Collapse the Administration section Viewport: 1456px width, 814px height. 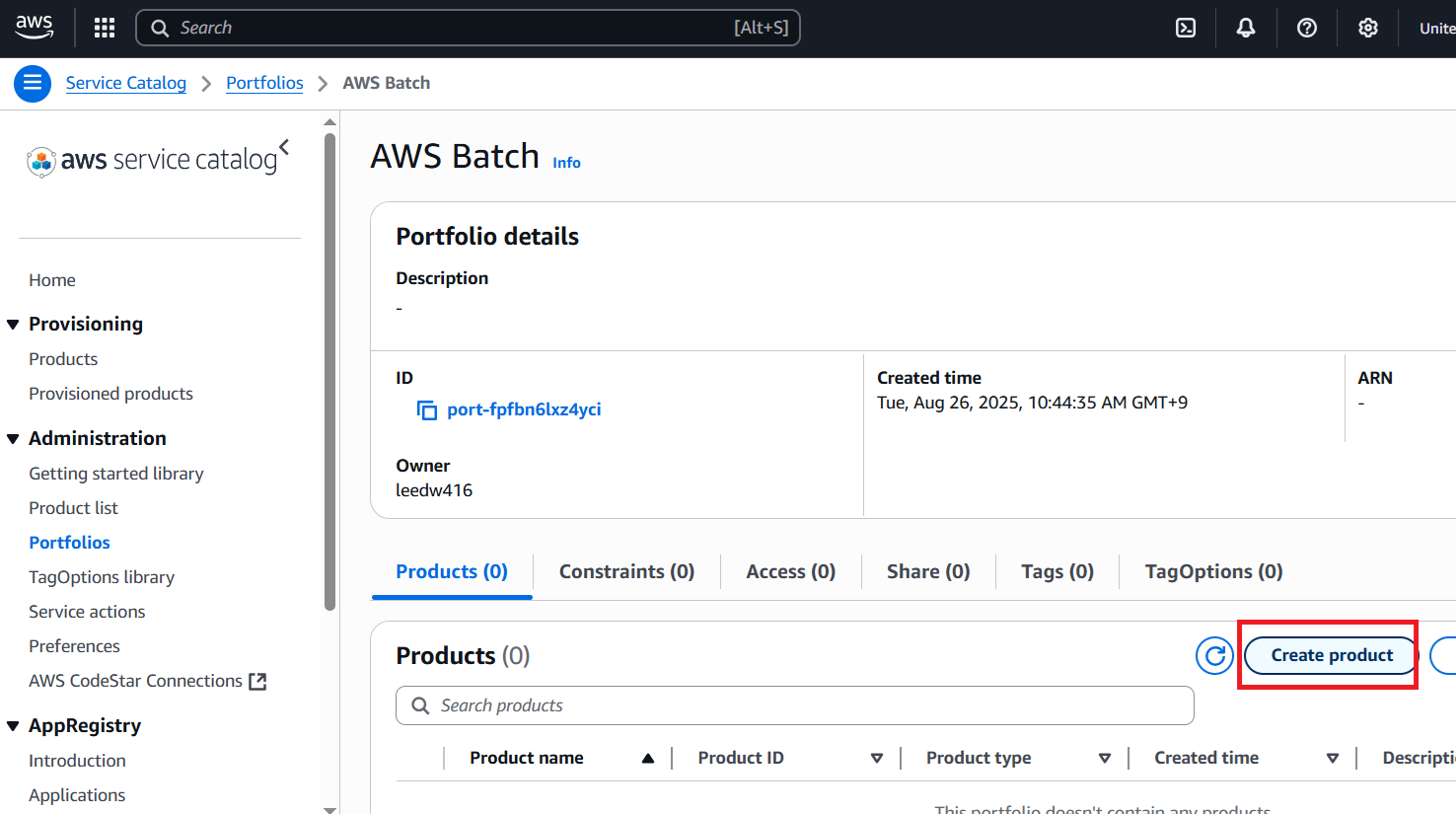click(x=13, y=439)
